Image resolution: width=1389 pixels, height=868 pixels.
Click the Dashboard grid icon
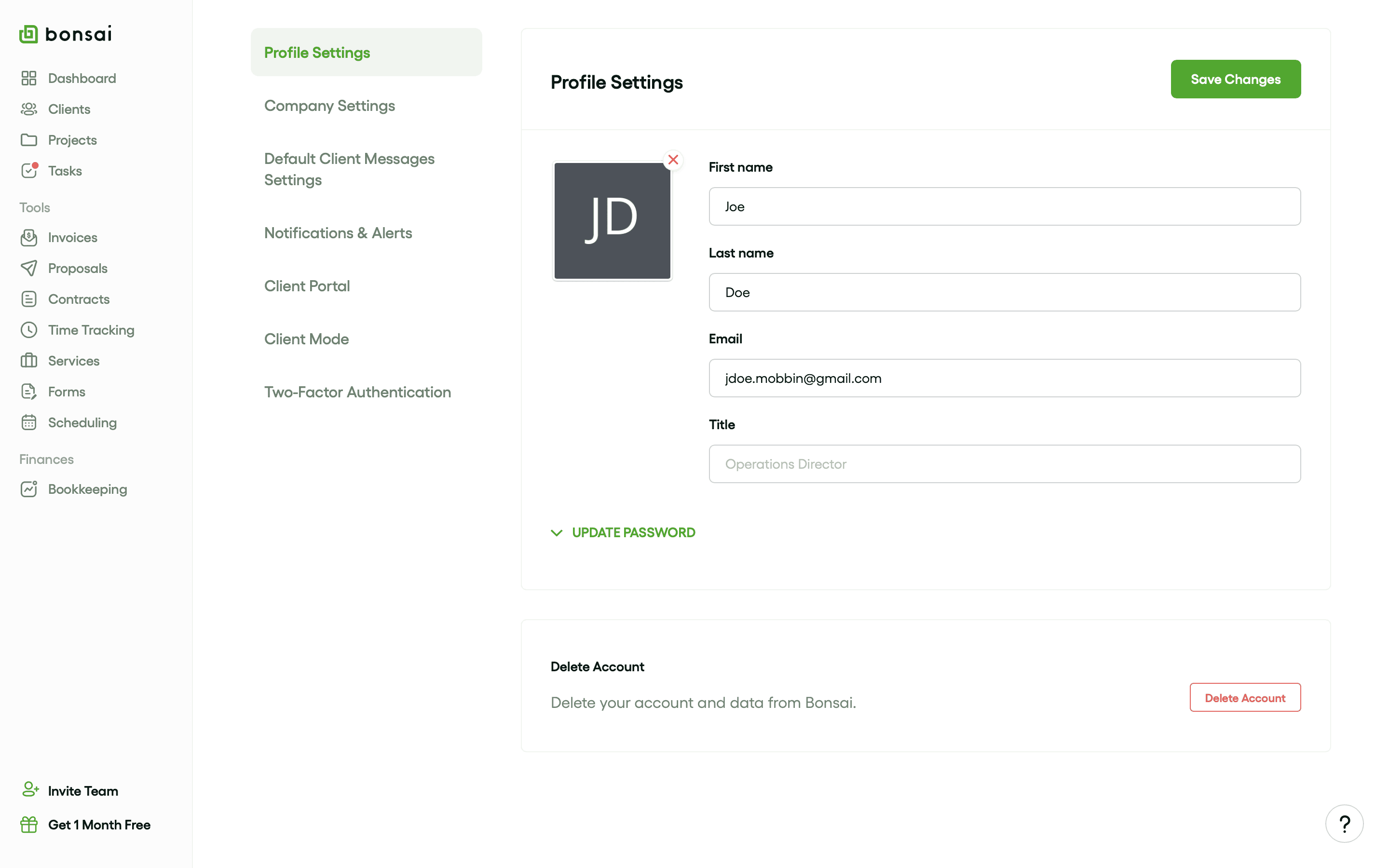(29, 78)
